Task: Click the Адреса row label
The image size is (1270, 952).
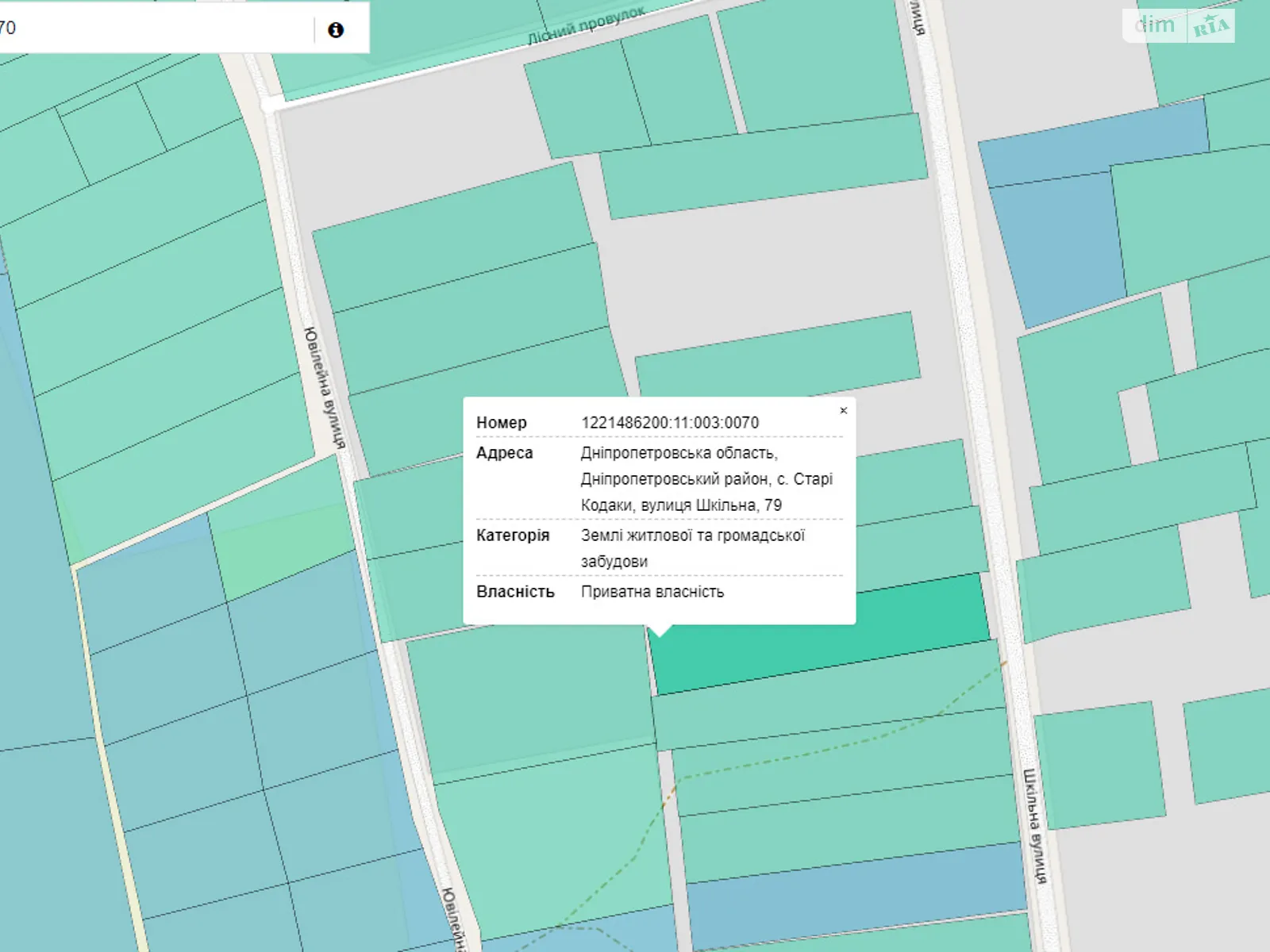Action: 505,453
